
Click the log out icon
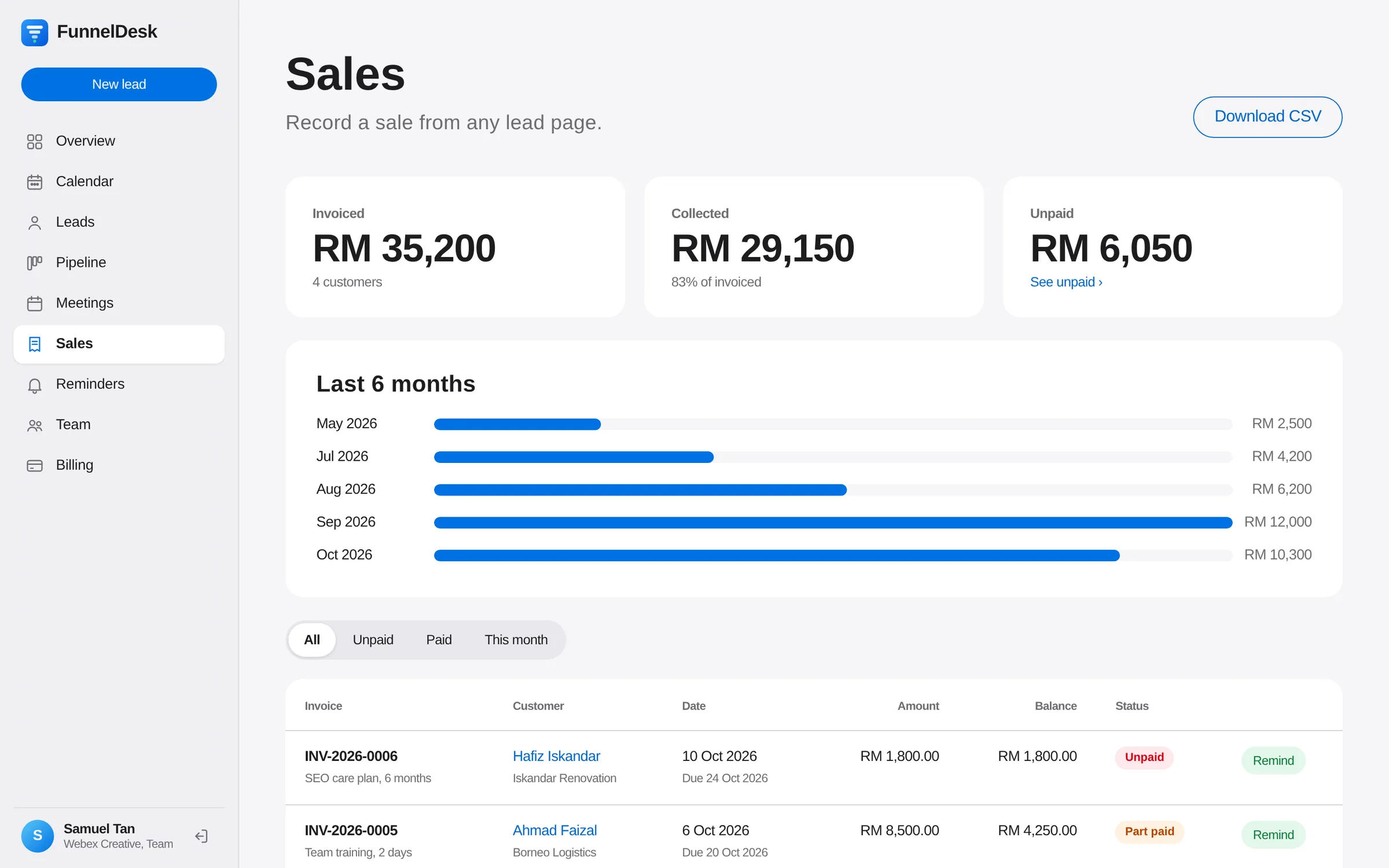(x=201, y=836)
